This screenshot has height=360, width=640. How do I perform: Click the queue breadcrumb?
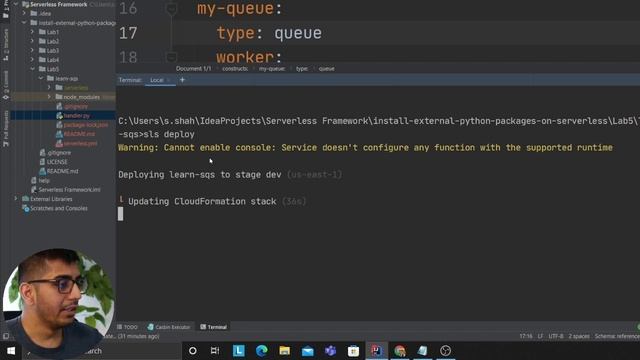326,69
